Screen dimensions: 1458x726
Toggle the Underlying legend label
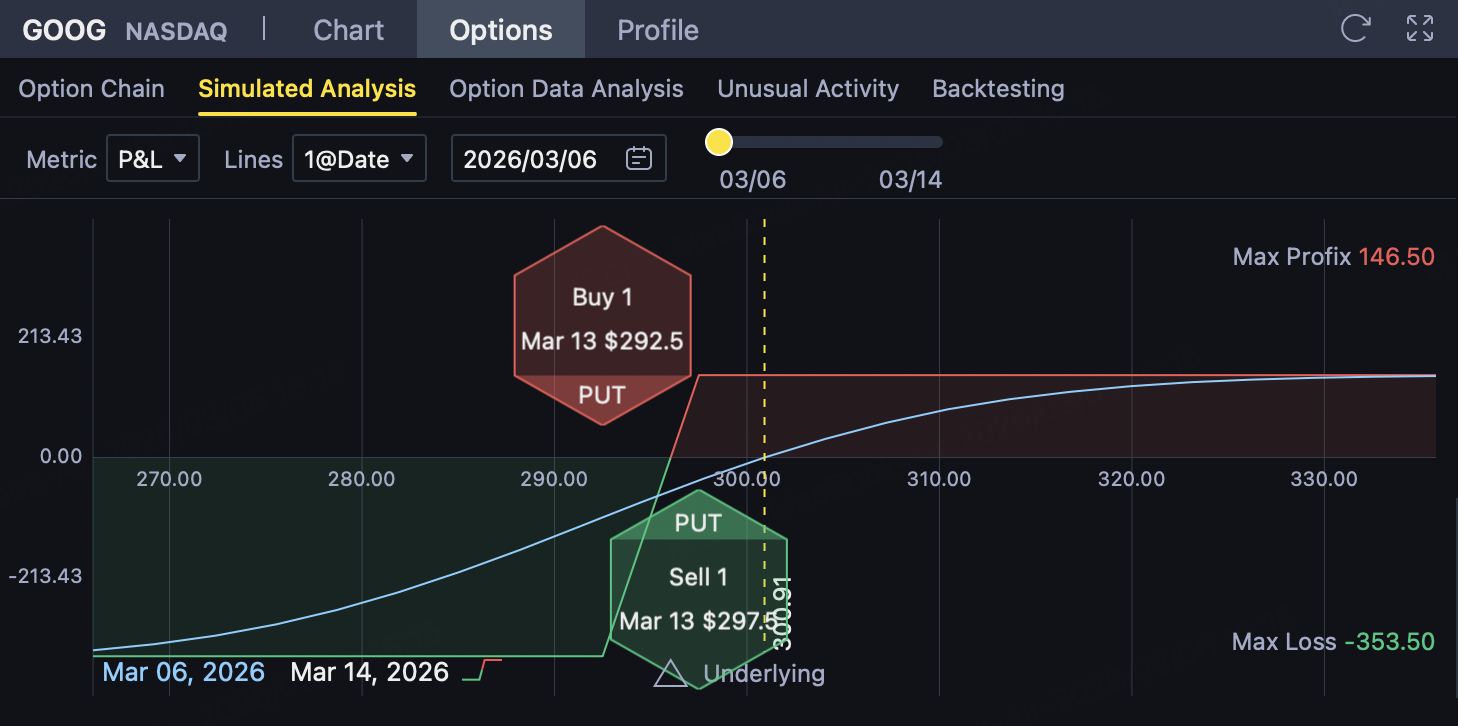tap(764, 673)
